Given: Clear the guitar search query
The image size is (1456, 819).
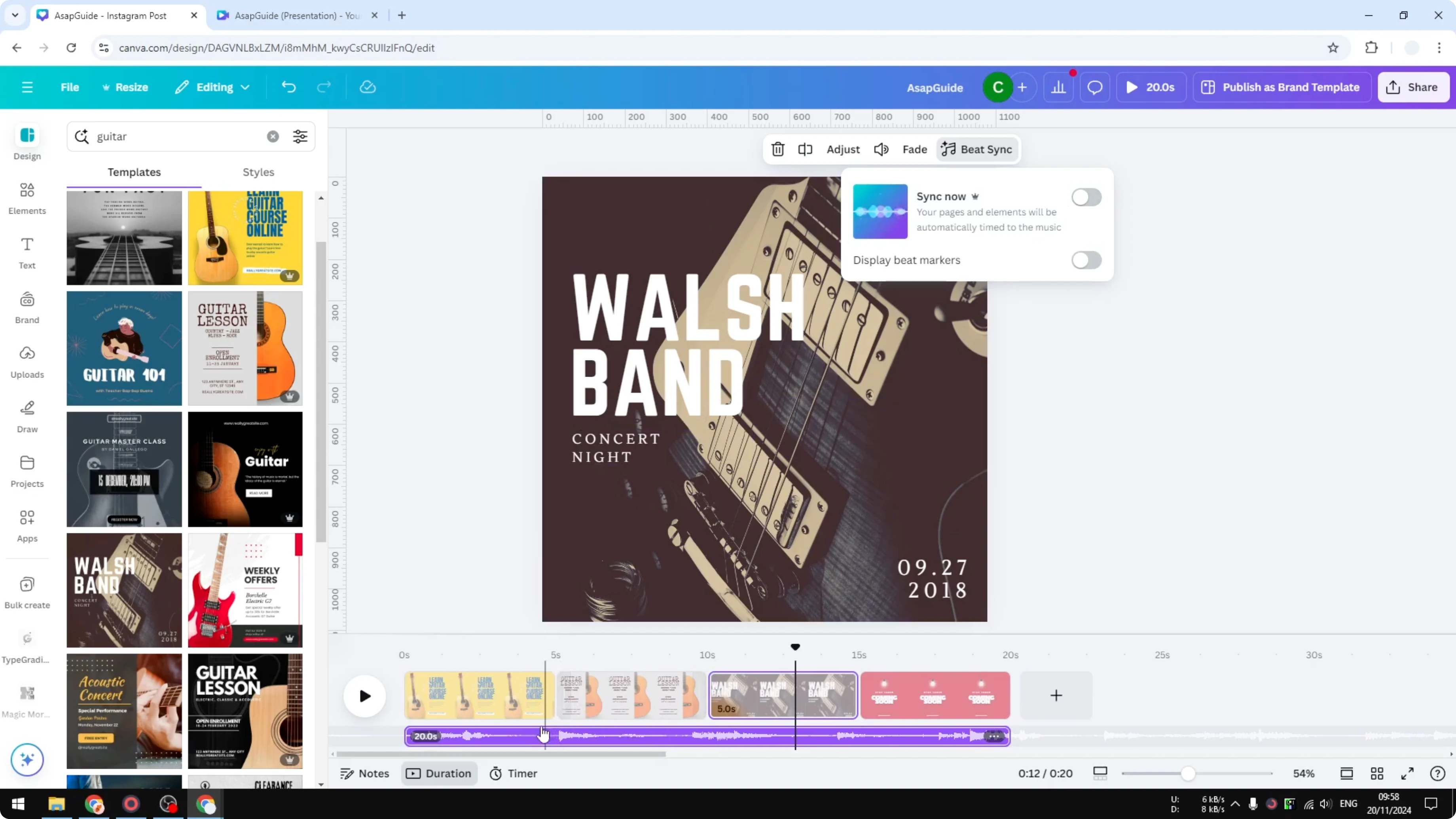Looking at the screenshot, I should coord(273,136).
